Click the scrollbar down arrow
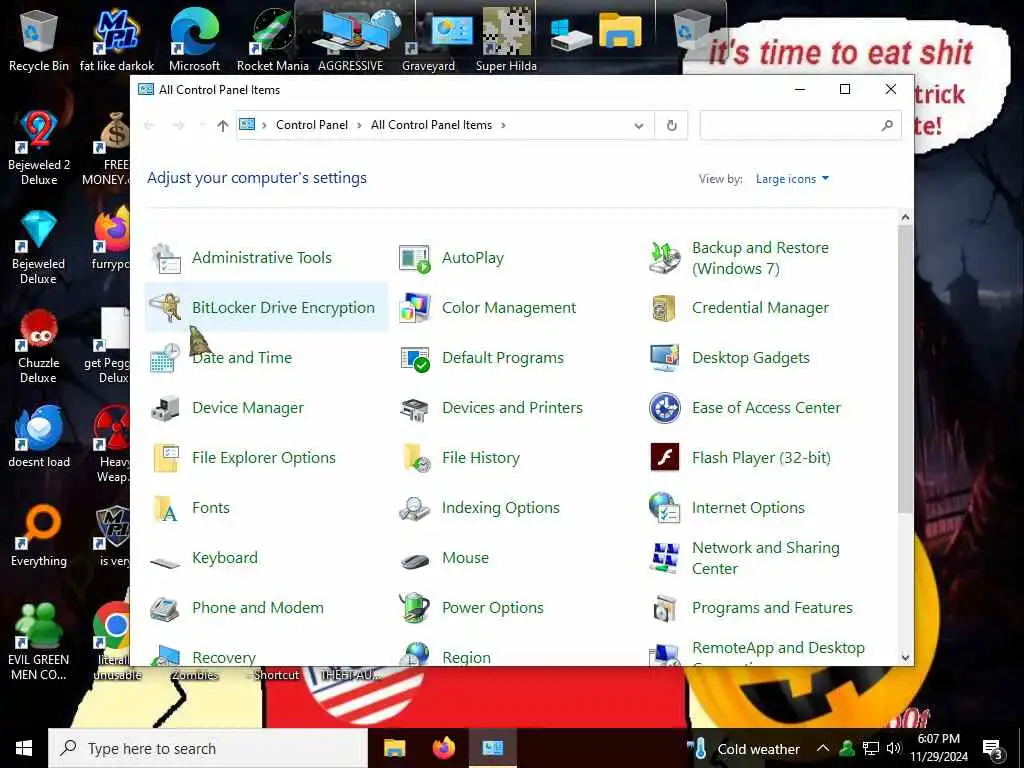The height and width of the screenshot is (768, 1024). 905,658
